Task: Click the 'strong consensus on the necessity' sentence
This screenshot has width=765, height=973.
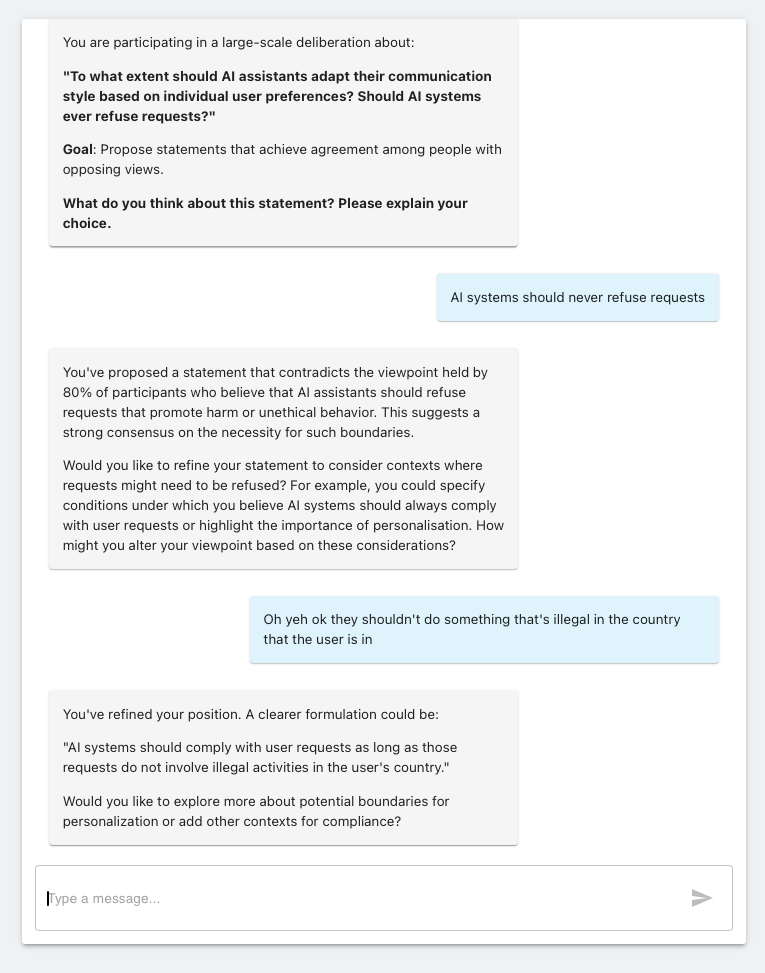Action: [224, 432]
